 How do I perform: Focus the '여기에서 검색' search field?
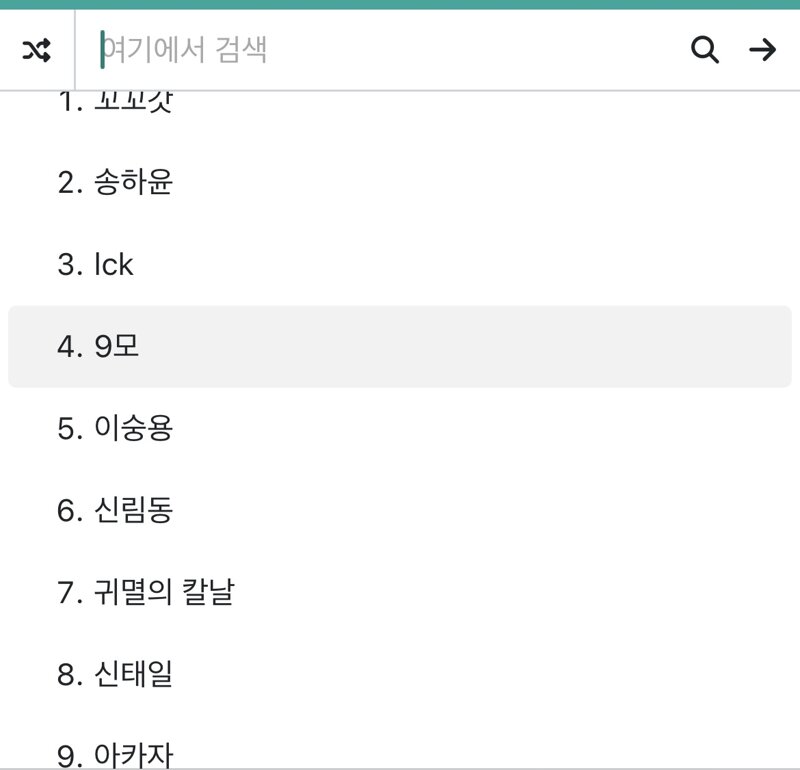(378, 50)
